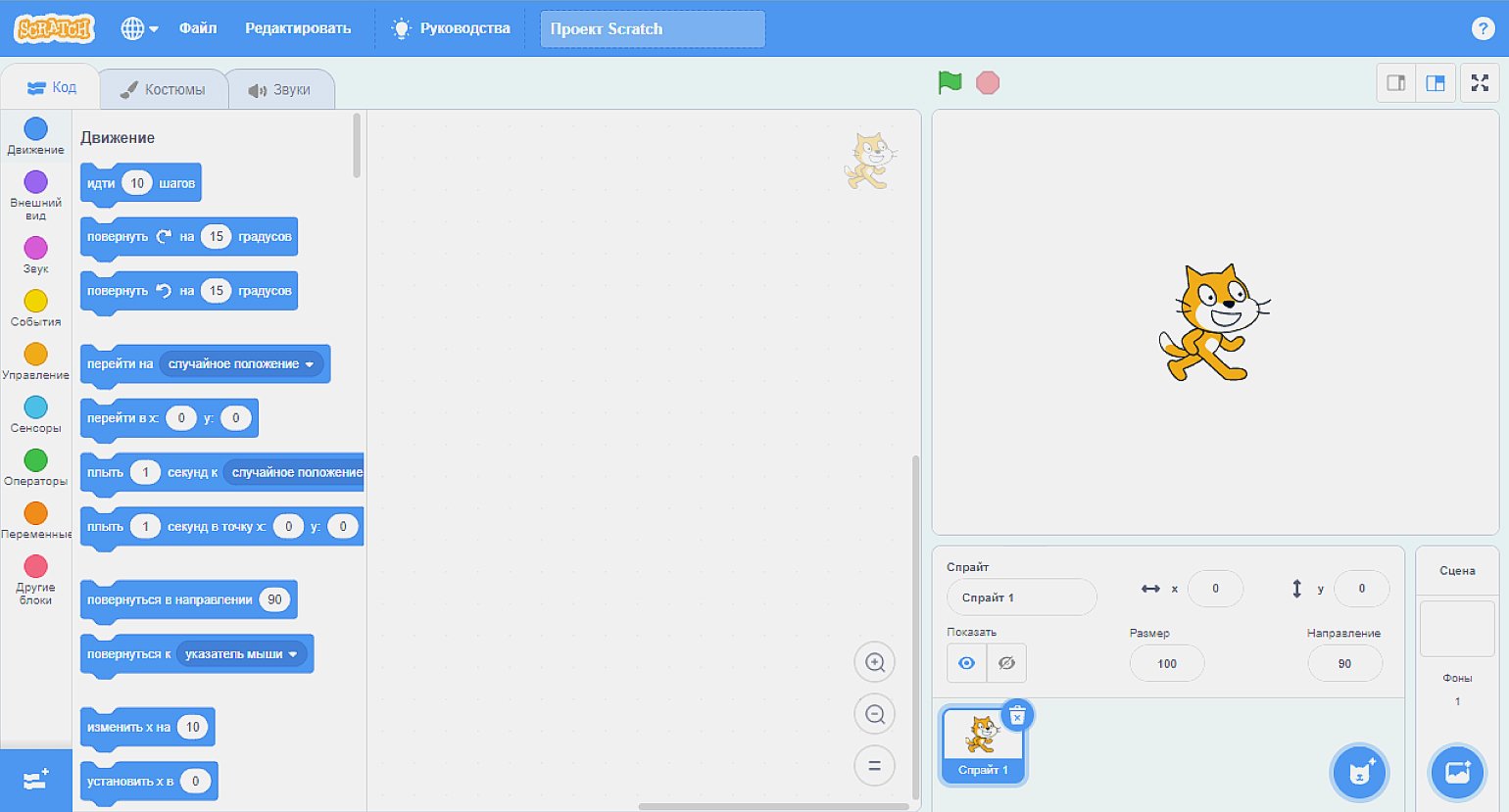Open the choose backdrop button

click(1457, 773)
